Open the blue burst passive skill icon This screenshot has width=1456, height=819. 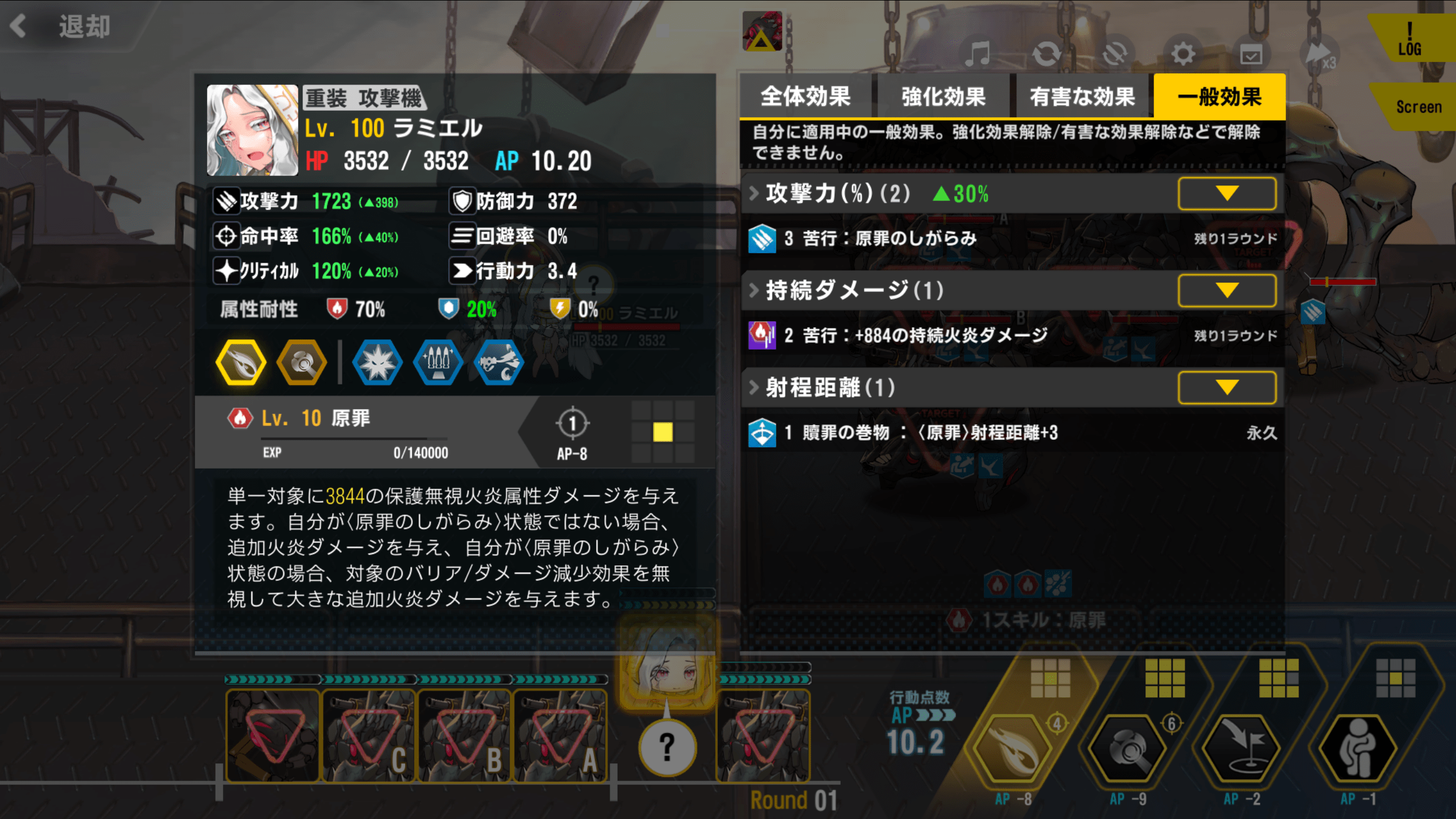click(377, 362)
